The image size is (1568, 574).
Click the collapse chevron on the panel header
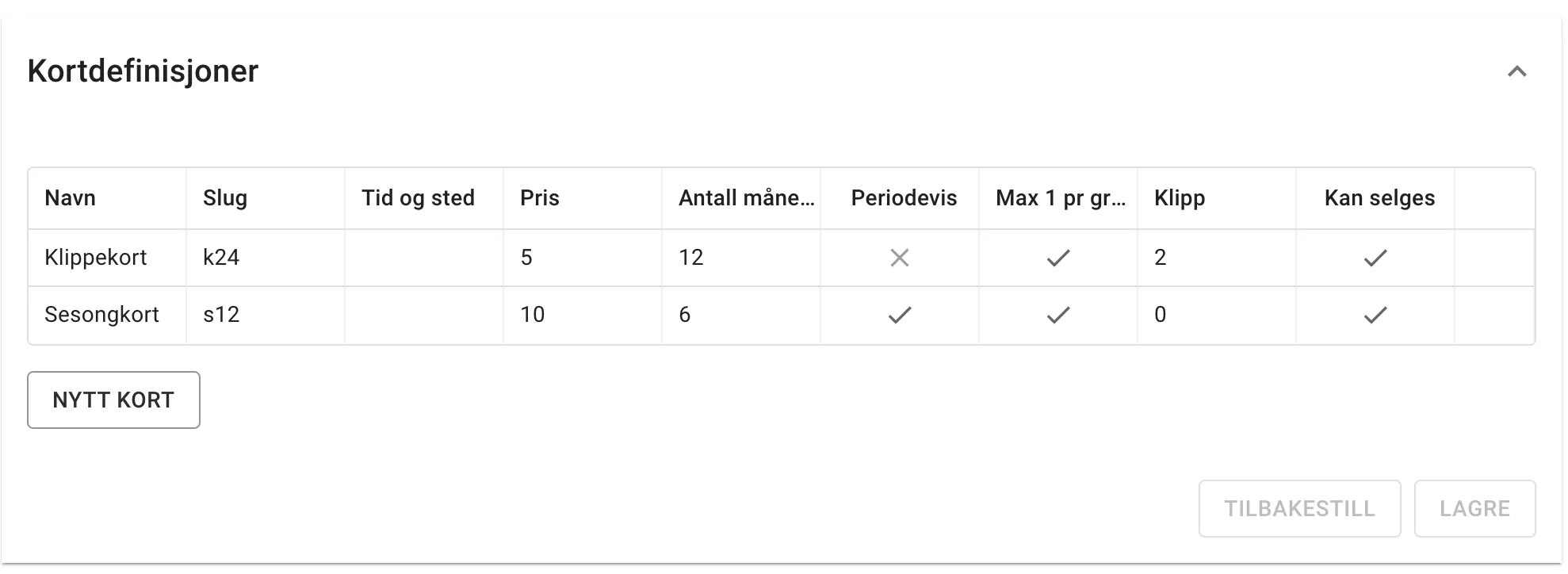pos(1518,71)
